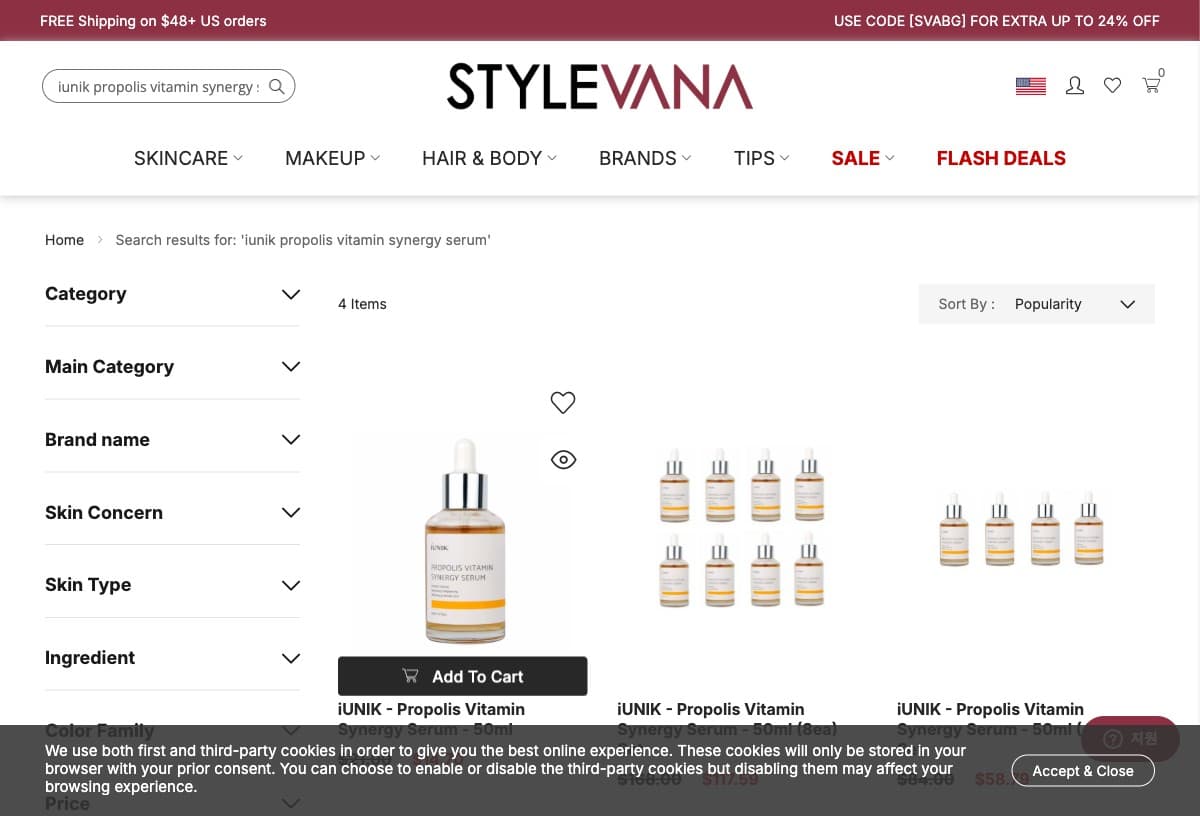Quick view first product eye icon
Viewport: 1200px width, 816px height.
[x=564, y=460]
